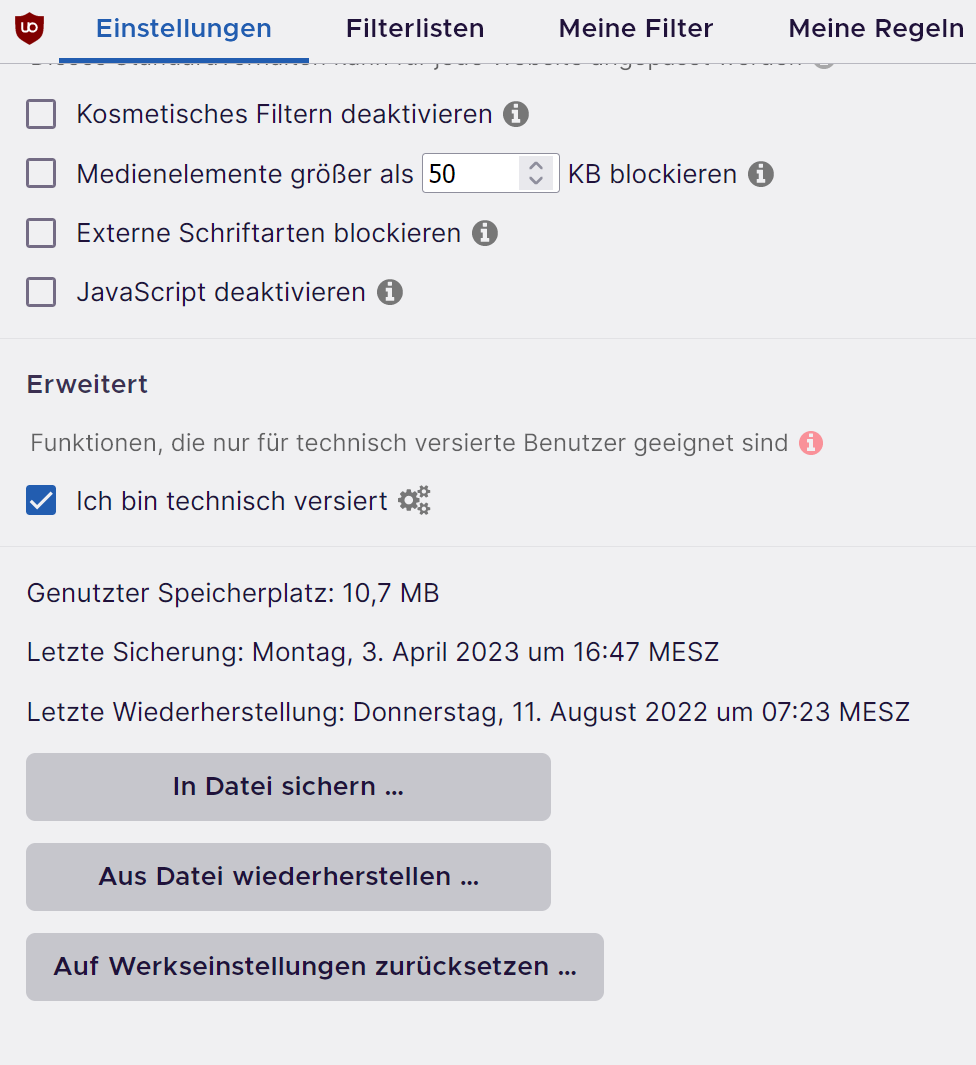Viewport: 976px width, 1065px height.
Task: Decrease media size with stepper down arrow
Action: pos(536,181)
